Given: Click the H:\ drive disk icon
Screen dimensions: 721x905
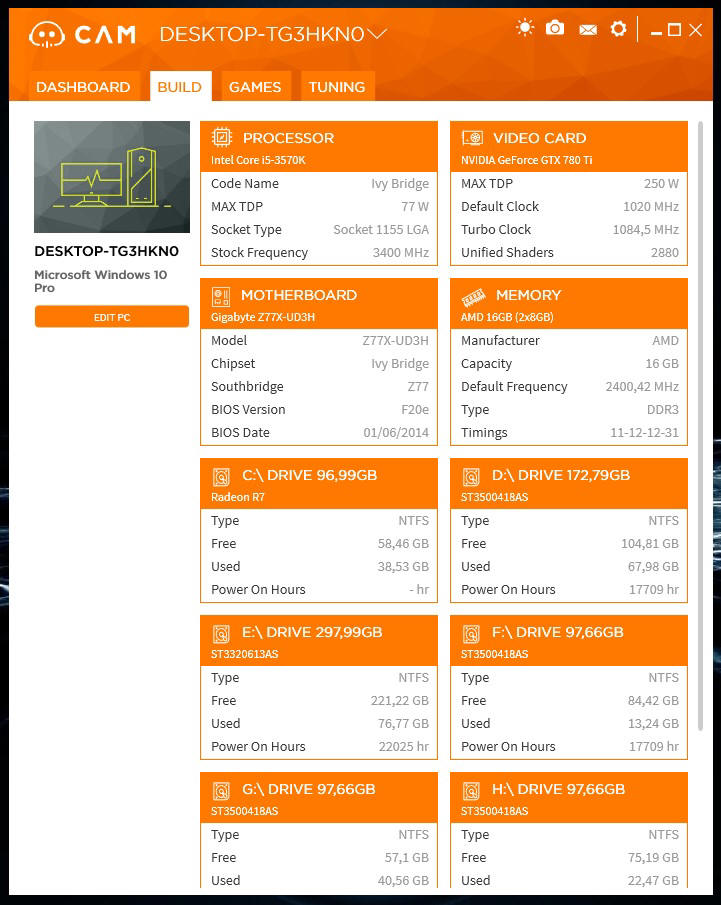Looking at the screenshot, I should [x=471, y=791].
